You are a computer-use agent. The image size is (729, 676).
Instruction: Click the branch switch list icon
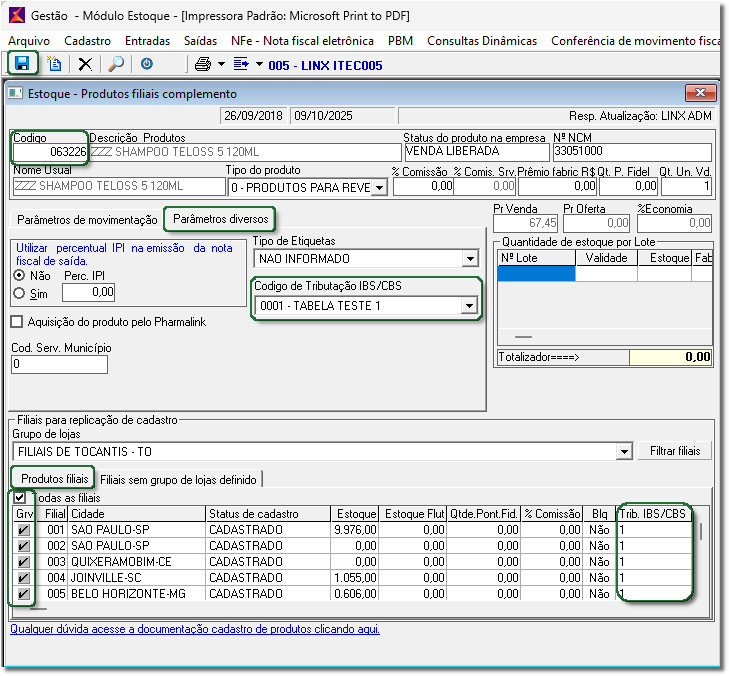coord(241,64)
